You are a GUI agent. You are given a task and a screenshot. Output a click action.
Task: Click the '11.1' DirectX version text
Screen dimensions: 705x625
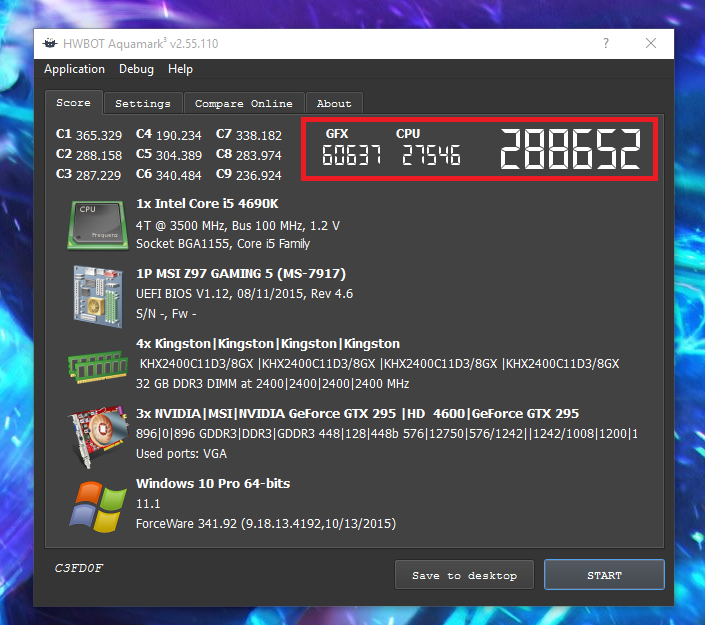click(x=148, y=504)
